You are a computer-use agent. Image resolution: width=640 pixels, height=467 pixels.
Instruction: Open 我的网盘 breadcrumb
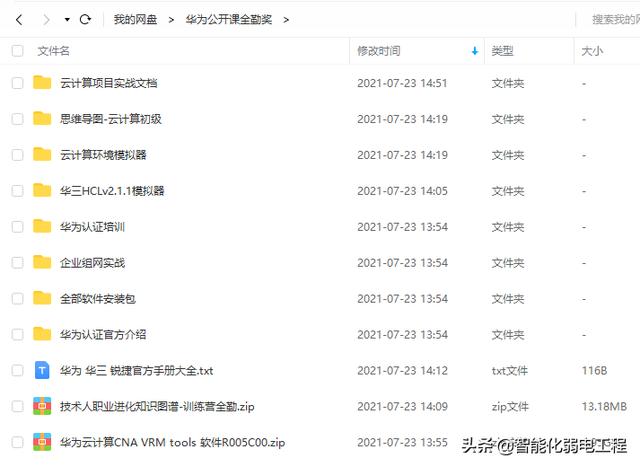point(135,19)
